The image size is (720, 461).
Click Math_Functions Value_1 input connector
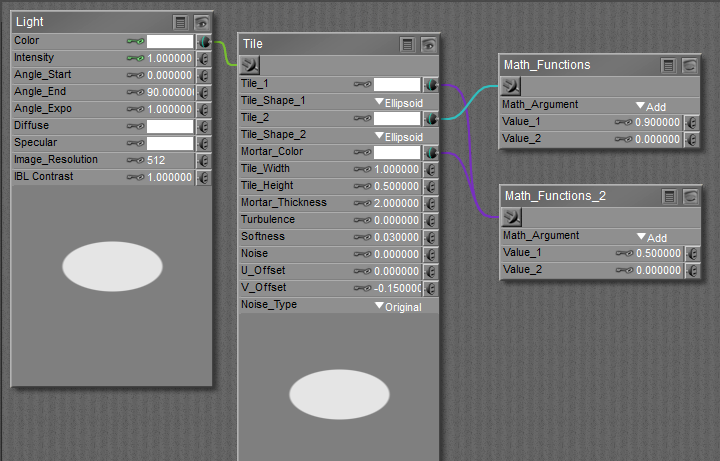tap(692, 123)
